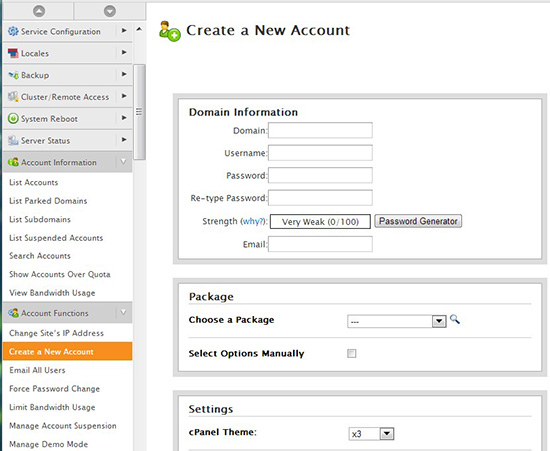Click the Account Information users icon
Viewport: 550px width, 451px height.
(x=13, y=162)
